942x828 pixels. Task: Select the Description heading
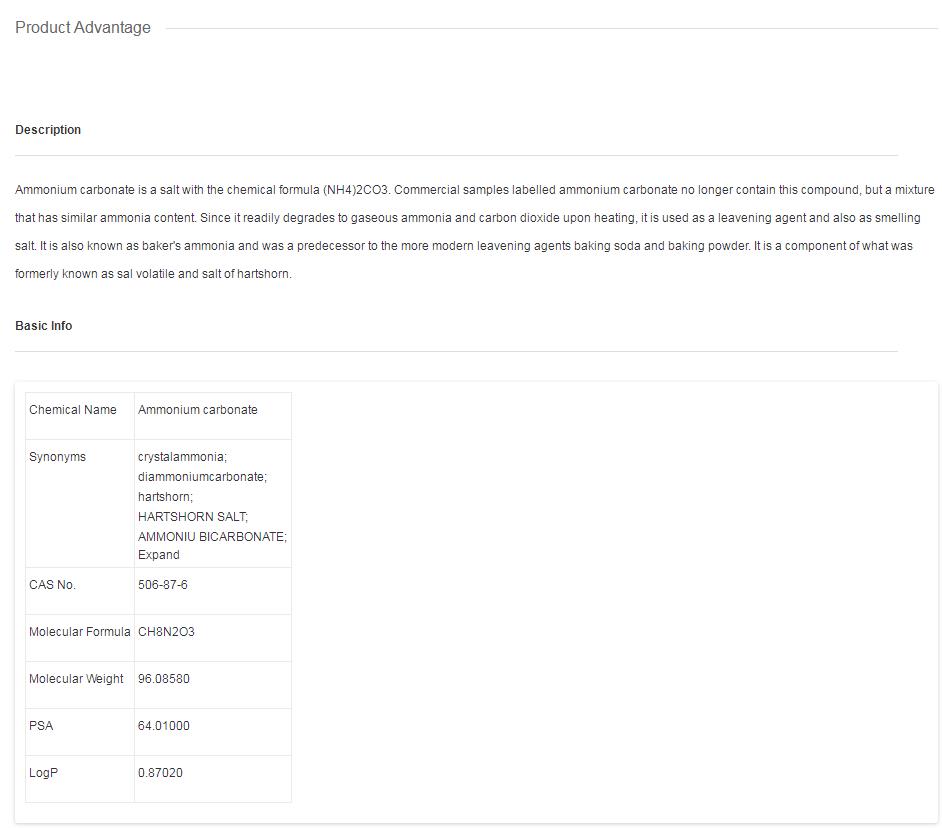[48, 130]
